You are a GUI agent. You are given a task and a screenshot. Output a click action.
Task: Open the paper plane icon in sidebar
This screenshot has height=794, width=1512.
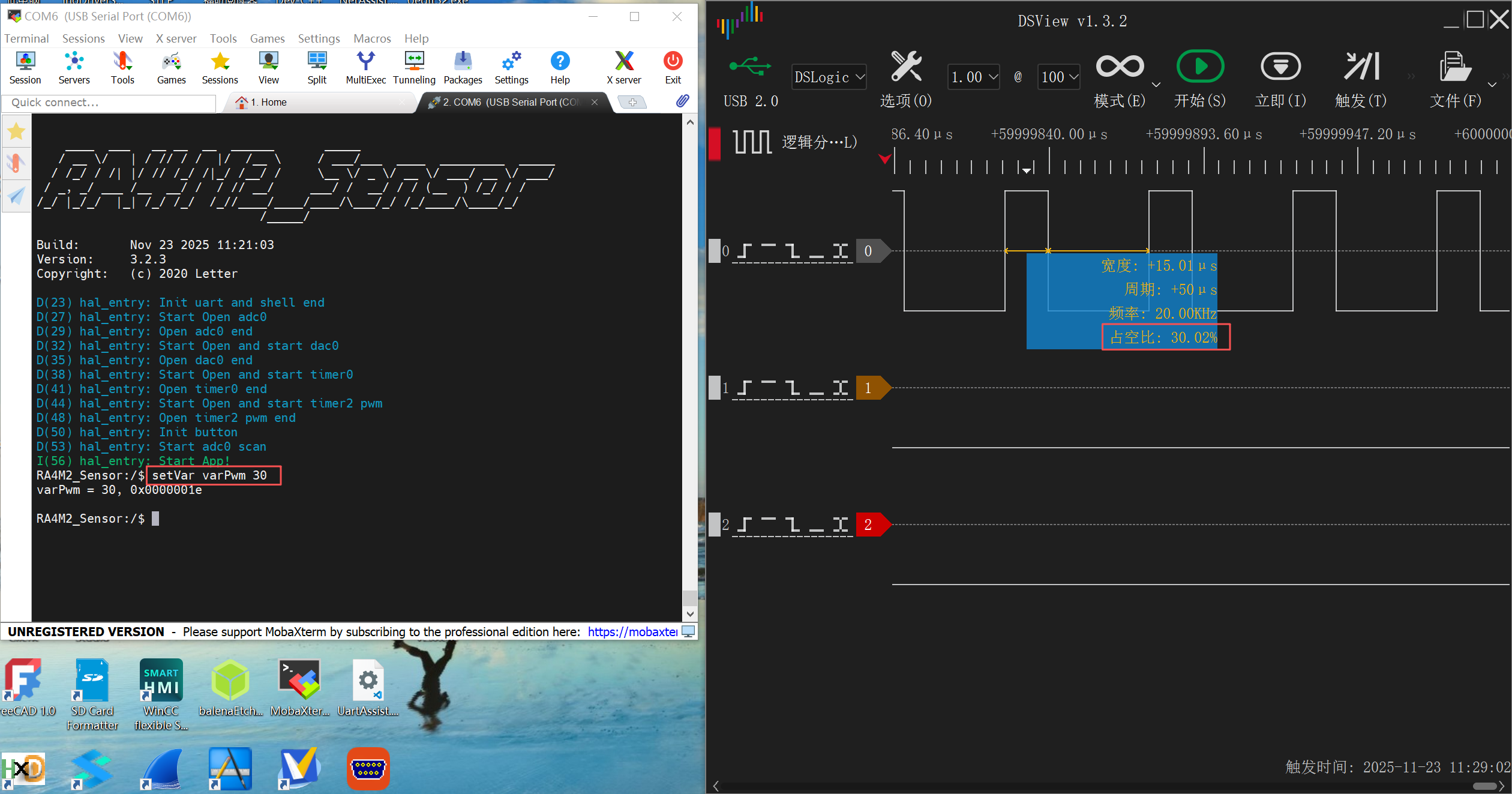[16, 195]
